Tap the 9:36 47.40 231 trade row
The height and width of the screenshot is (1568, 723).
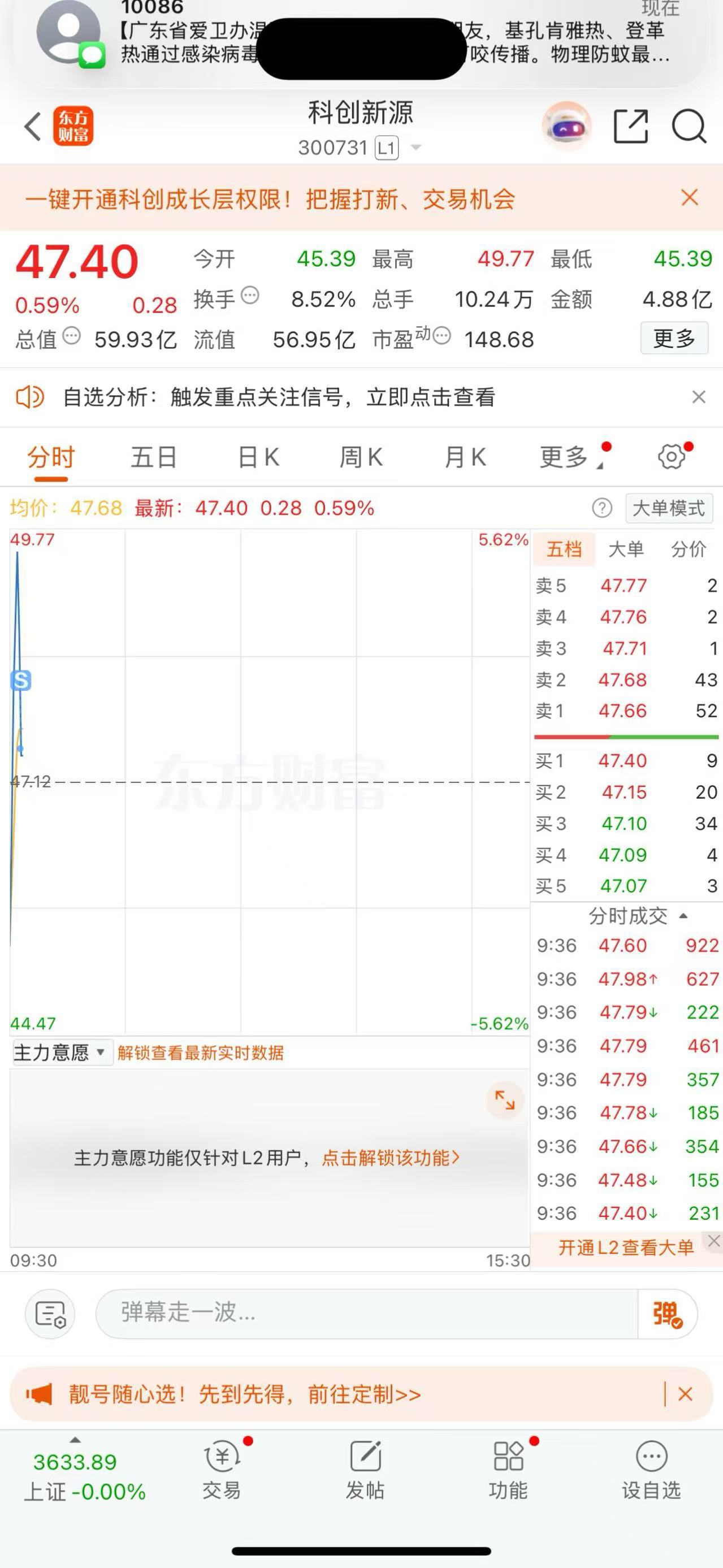coord(627,1212)
